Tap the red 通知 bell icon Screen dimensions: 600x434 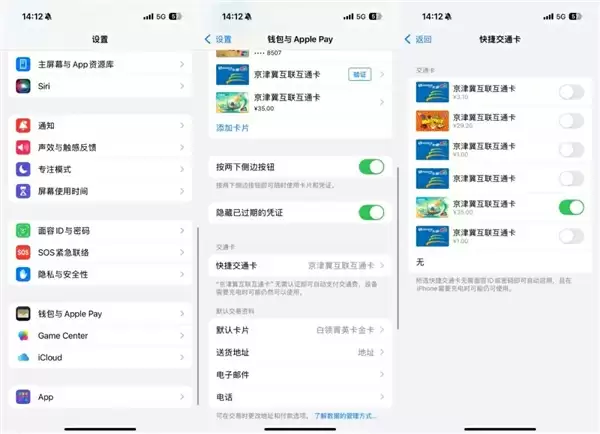pyautogui.click(x=24, y=126)
